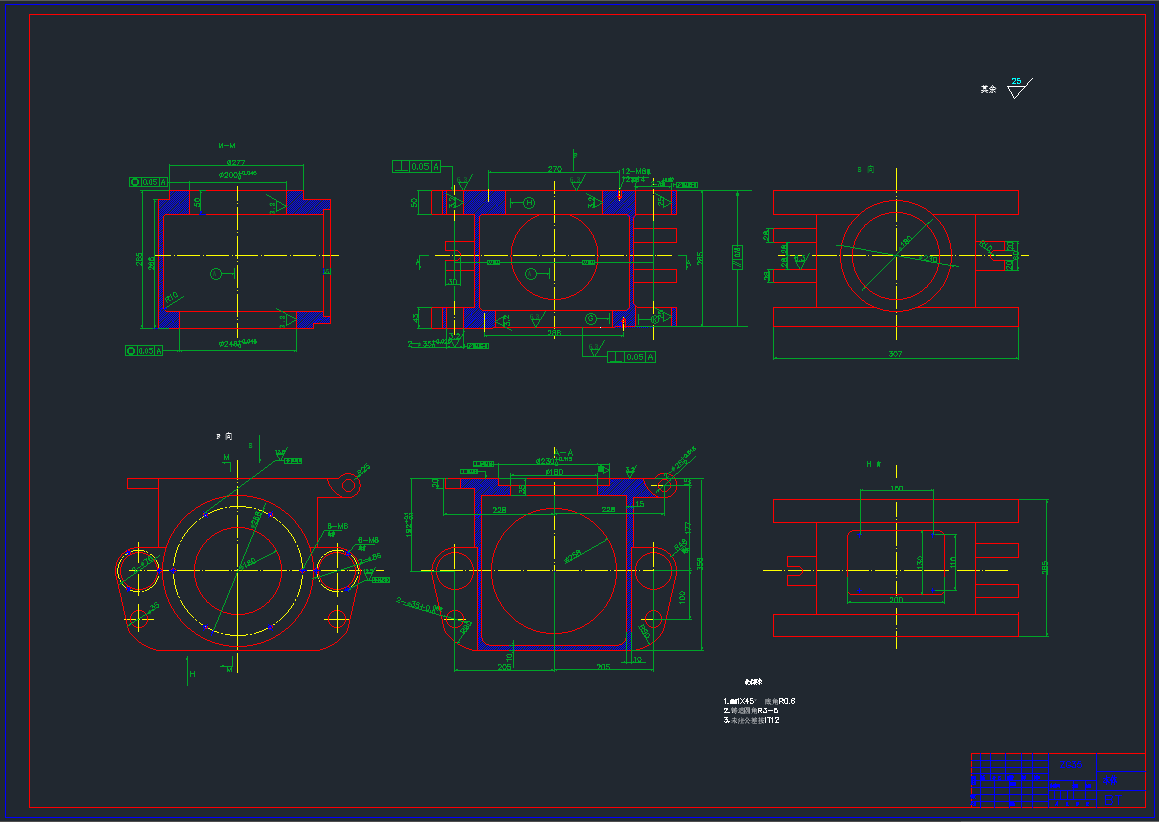Image resolution: width=1159 pixels, height=822 pixels.
Task: Select the 2-ø35 hole callout below front view
Action: [x=428, y=343]
